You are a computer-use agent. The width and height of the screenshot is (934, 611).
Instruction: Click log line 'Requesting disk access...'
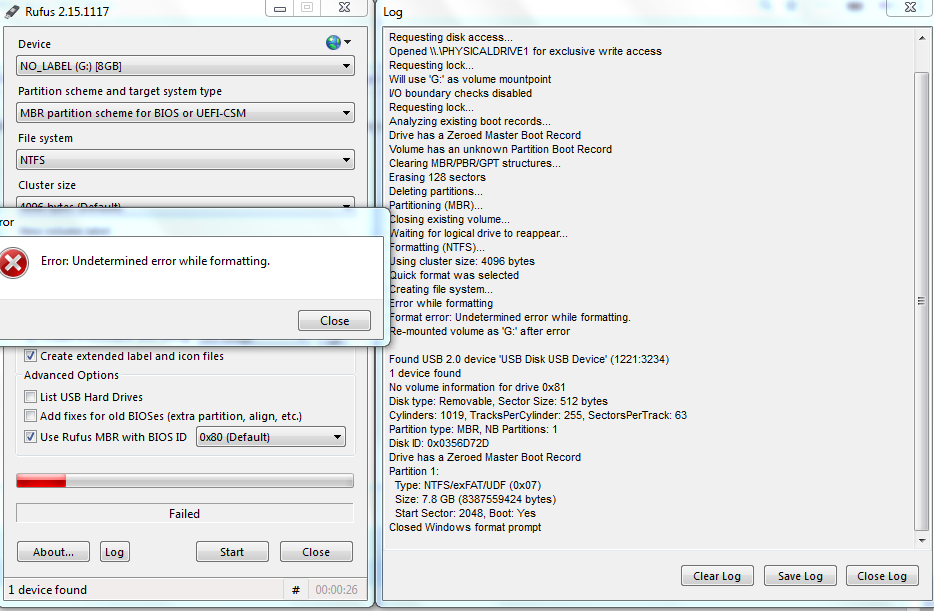tap(451, 37)
